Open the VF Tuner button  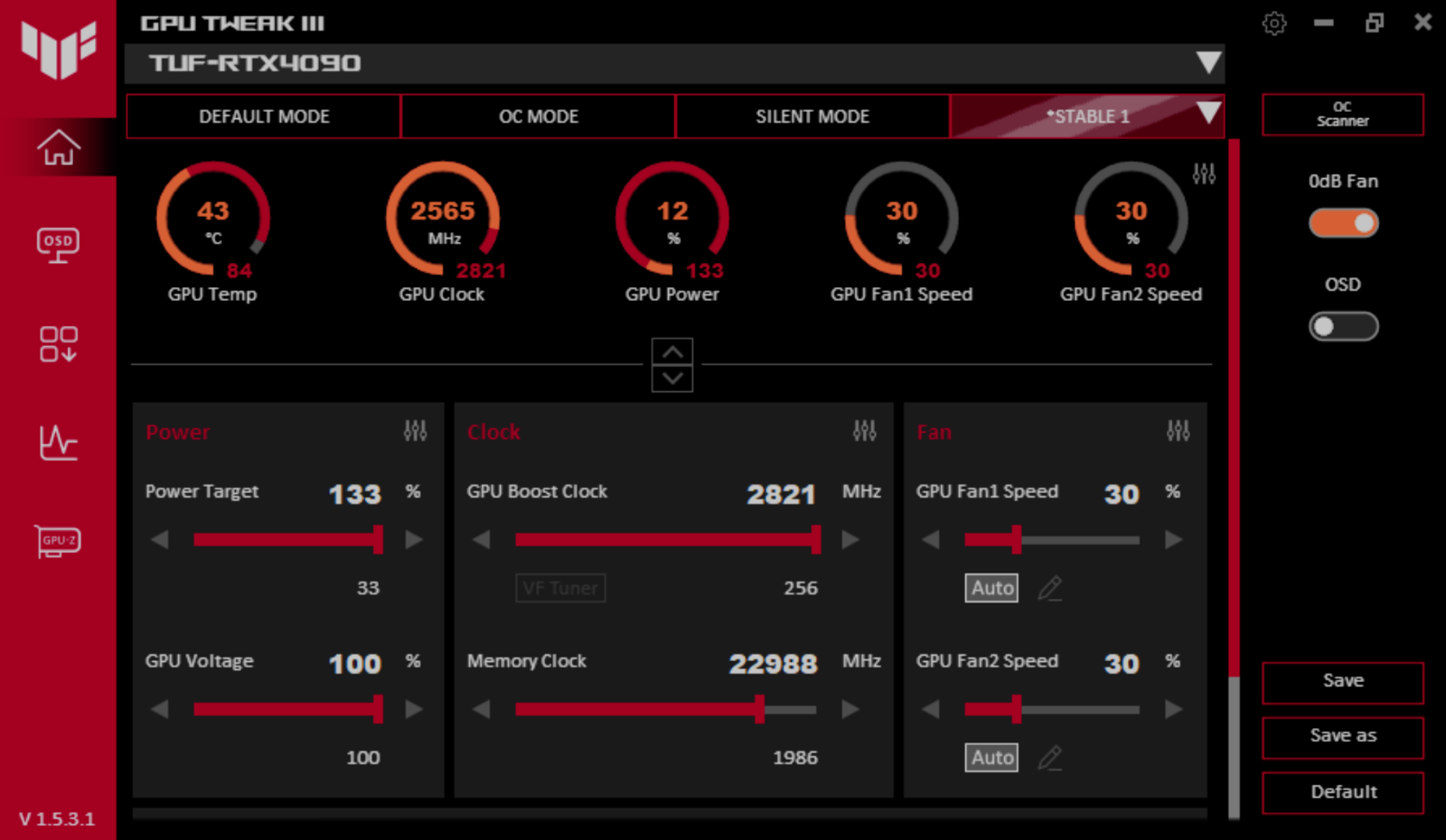coord(560,588)
